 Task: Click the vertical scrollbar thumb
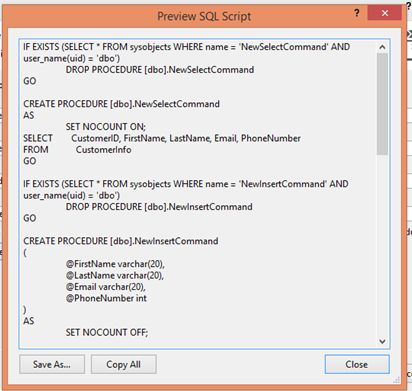[x=382, y=104]
